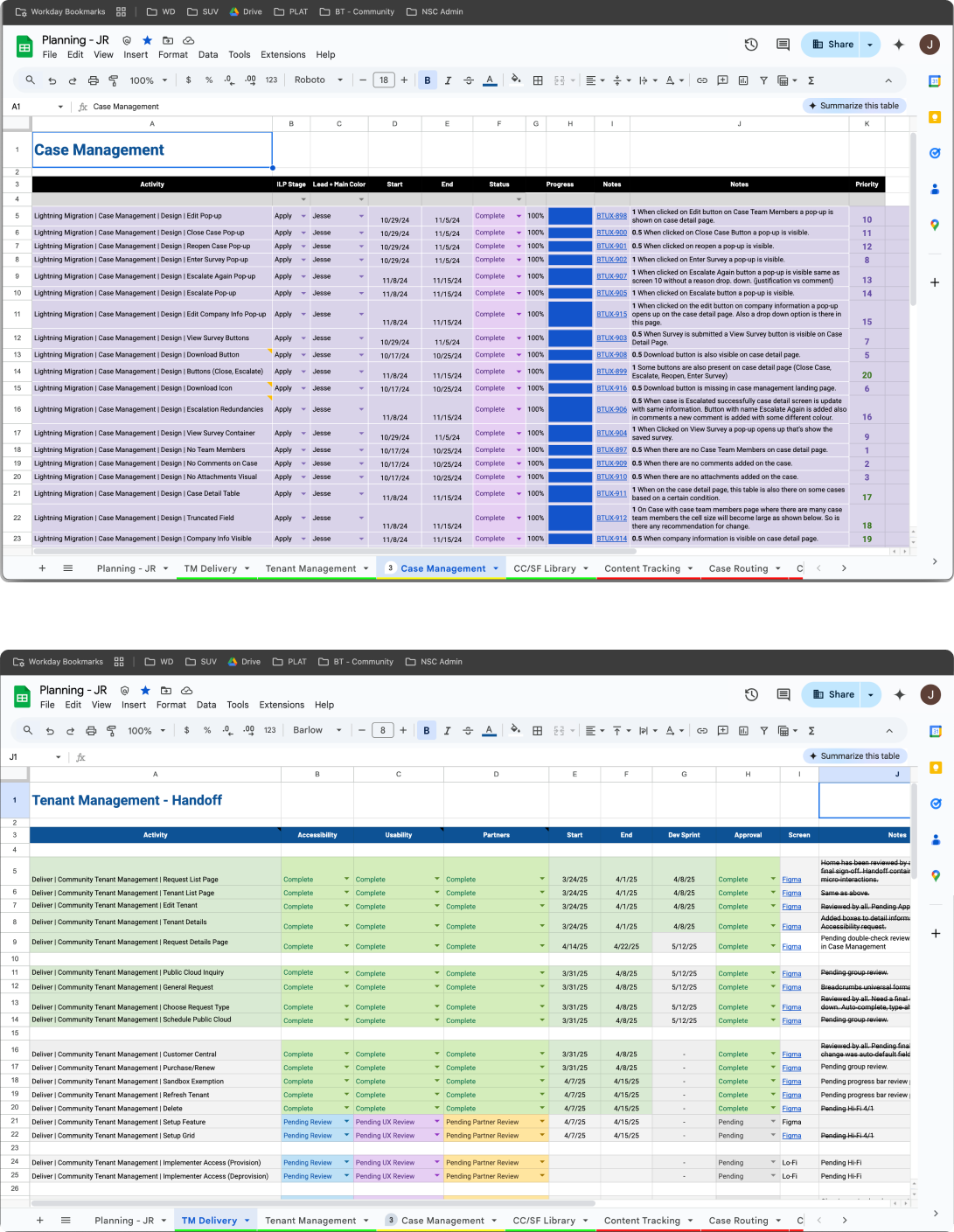The image size is (954, 1232).
Task: Toggle strikethrough in Tenant Management window toolbar
Action: point(468,731)
